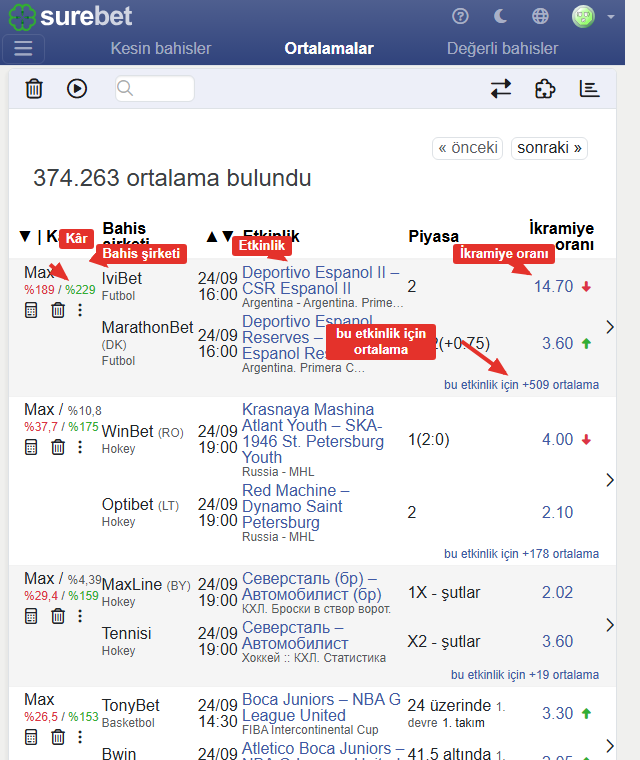Open +178 ortalama for this event link
The height and width of the screenshot is (760, 640).
pos(521,554)
